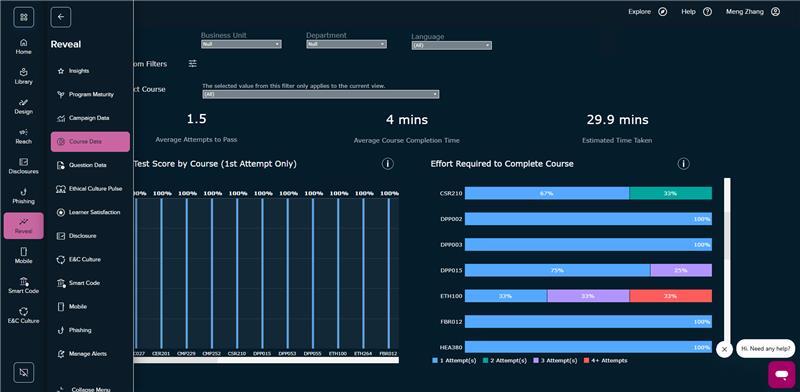800x392 pixels.
Task: Click the back arrow button
Action: point(61,17)
